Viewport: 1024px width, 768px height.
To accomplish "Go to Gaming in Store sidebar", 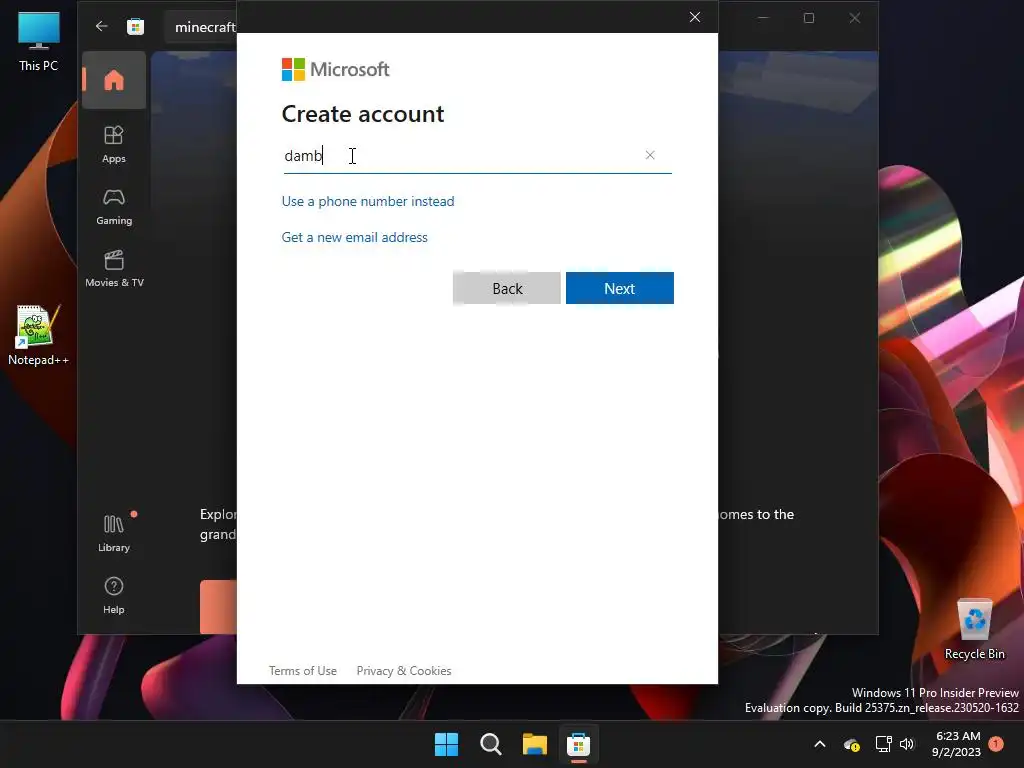I will point(114,206).
